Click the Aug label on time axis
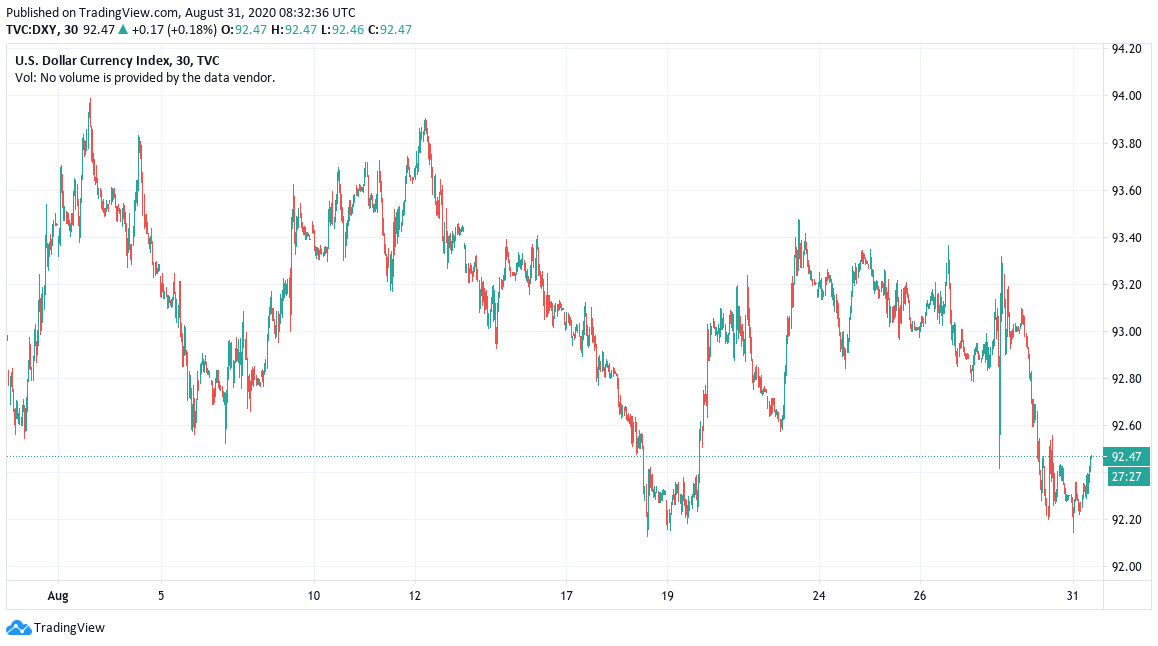Image resolution: width=1158 pixels, height=646 pixels. point(59,596)
